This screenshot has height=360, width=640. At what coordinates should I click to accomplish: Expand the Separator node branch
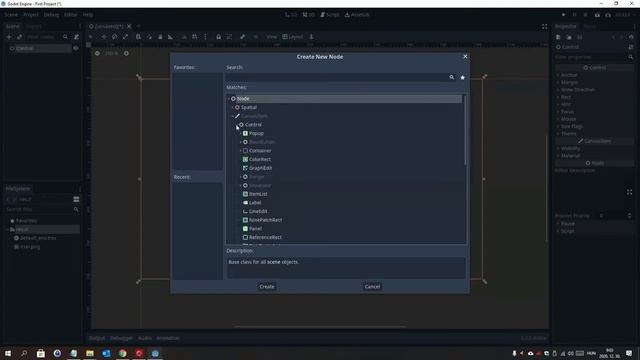241,185
